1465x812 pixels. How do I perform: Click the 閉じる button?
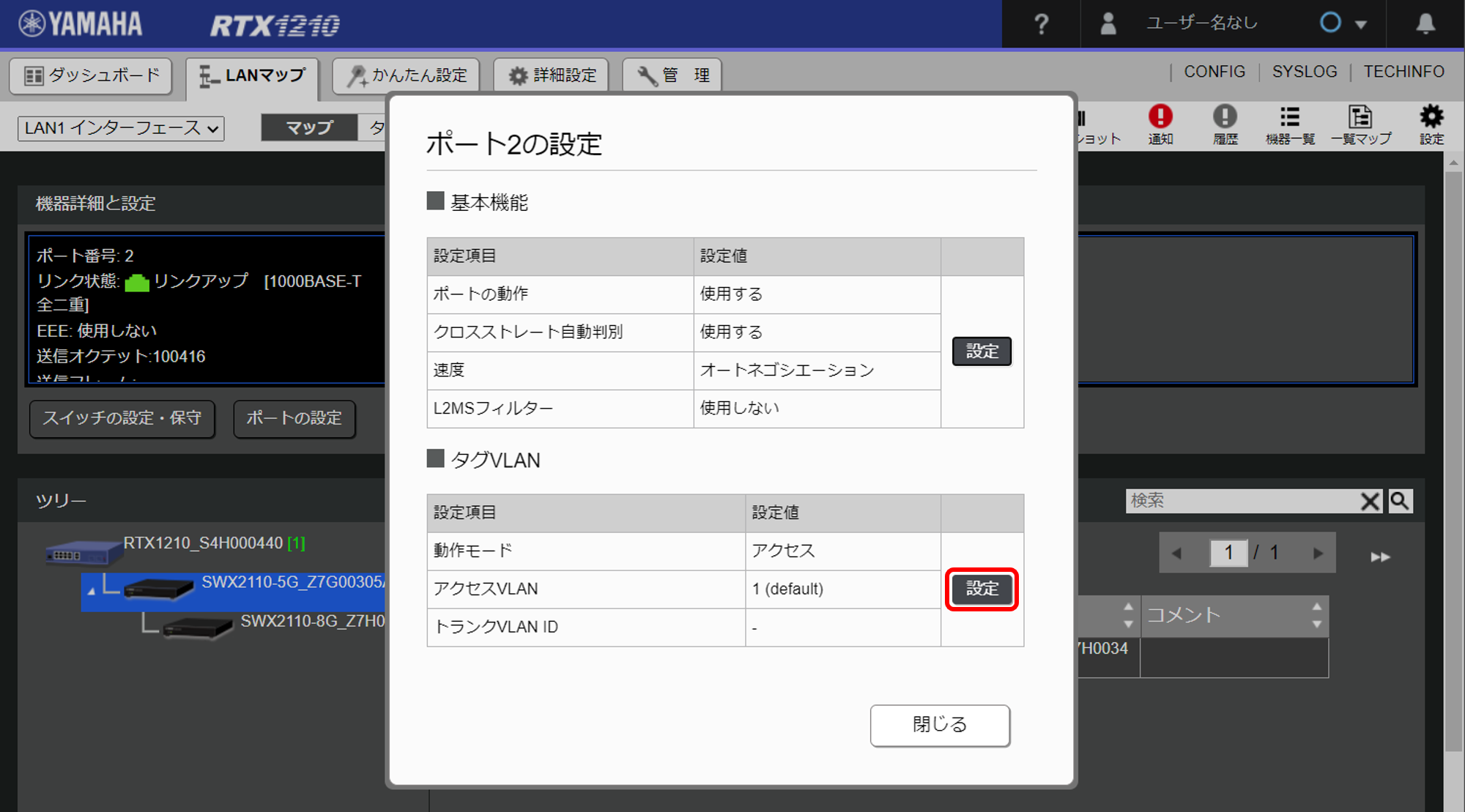940,725
